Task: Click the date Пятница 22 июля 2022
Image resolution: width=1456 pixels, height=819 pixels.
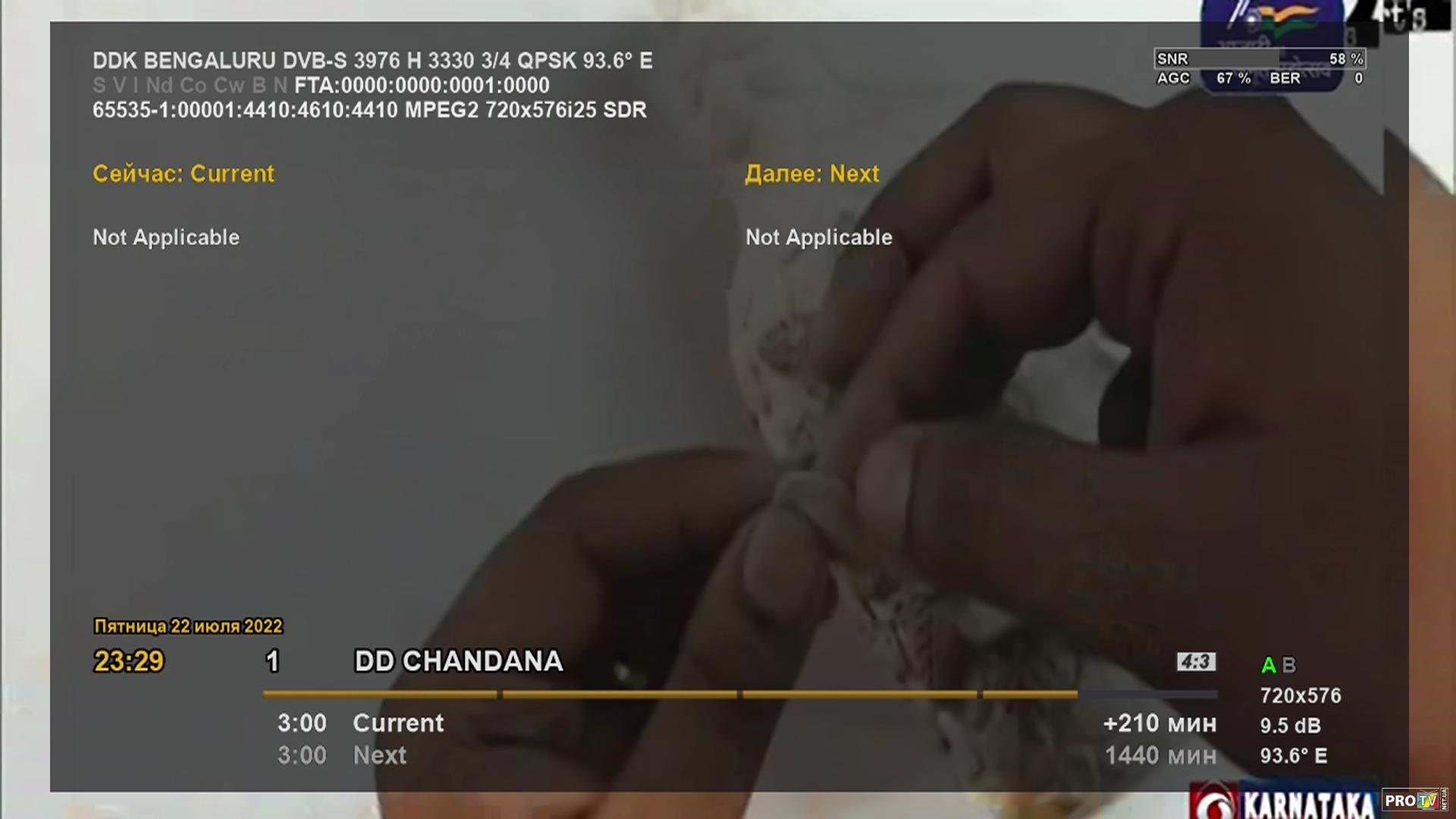Action: click(x=188, y=626)
